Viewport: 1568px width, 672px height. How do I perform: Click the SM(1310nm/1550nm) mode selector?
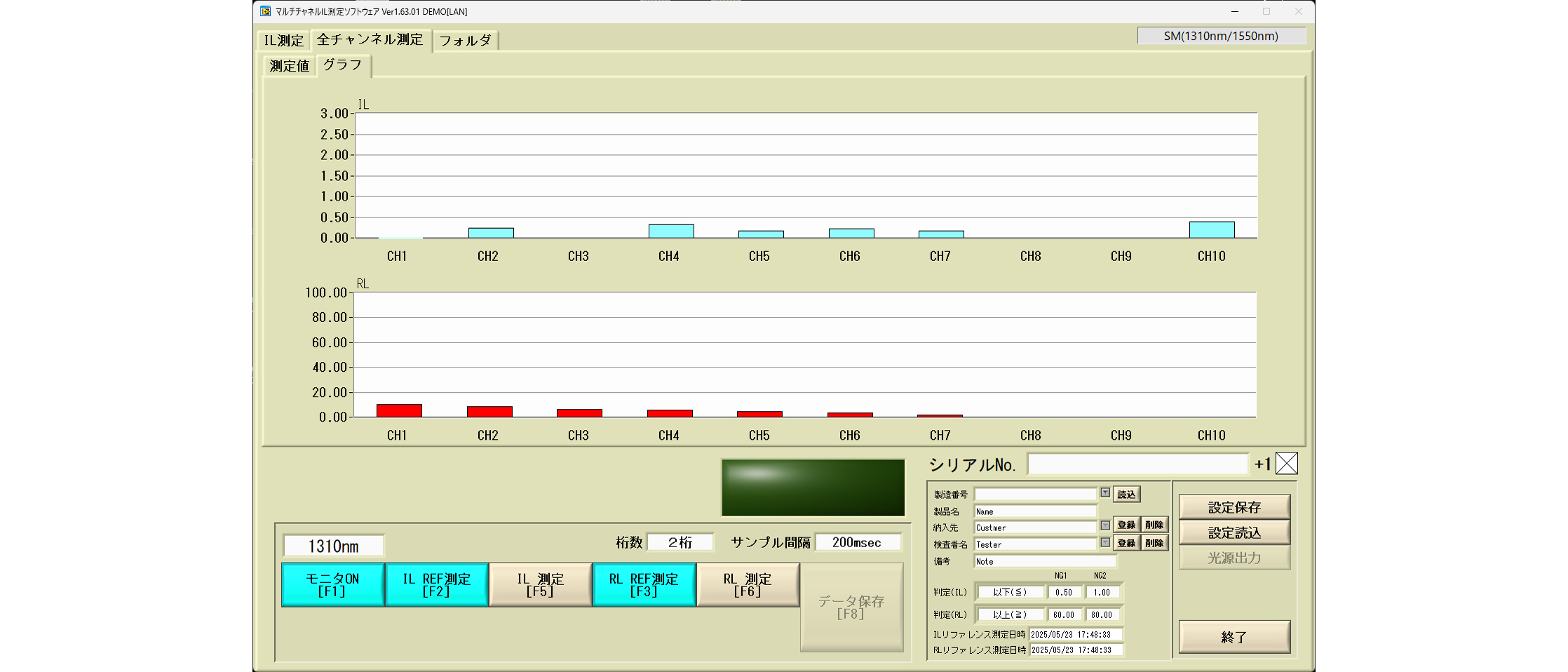(x=1221, y=36)
